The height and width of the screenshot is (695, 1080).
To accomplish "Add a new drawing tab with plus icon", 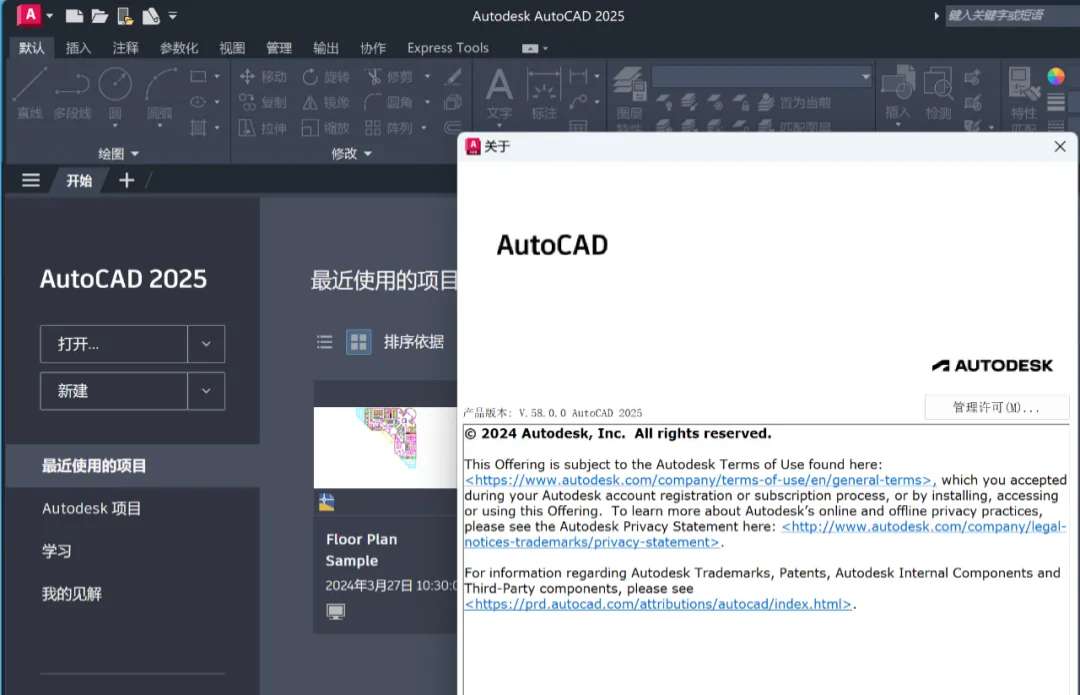I will coord(126,180).
